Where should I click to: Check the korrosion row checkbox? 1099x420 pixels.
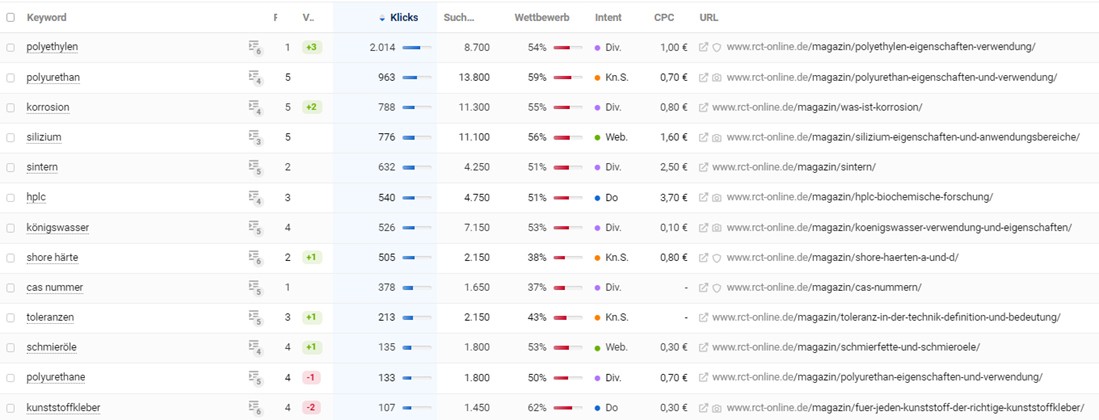(x=10, y=107)
